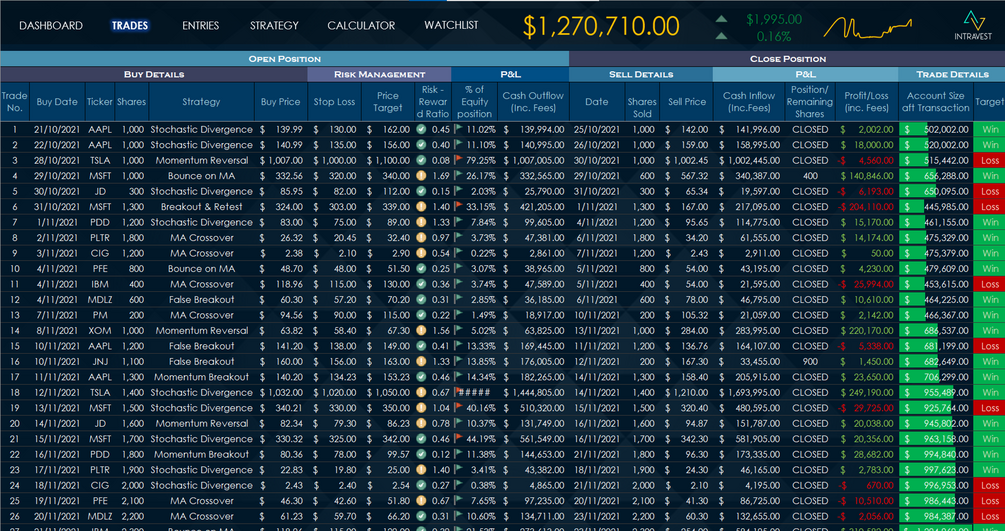Click the green flag beside 11.02% in trade 1
The width and height of the screenshot is (1005, 531).
tap(458, 129)
